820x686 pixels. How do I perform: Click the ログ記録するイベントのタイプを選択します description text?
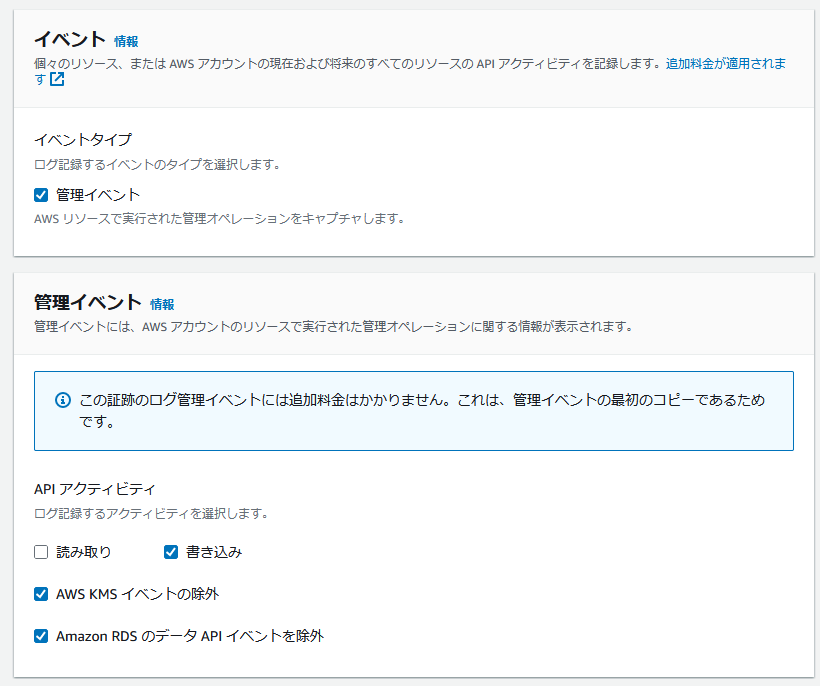[157, 164]
